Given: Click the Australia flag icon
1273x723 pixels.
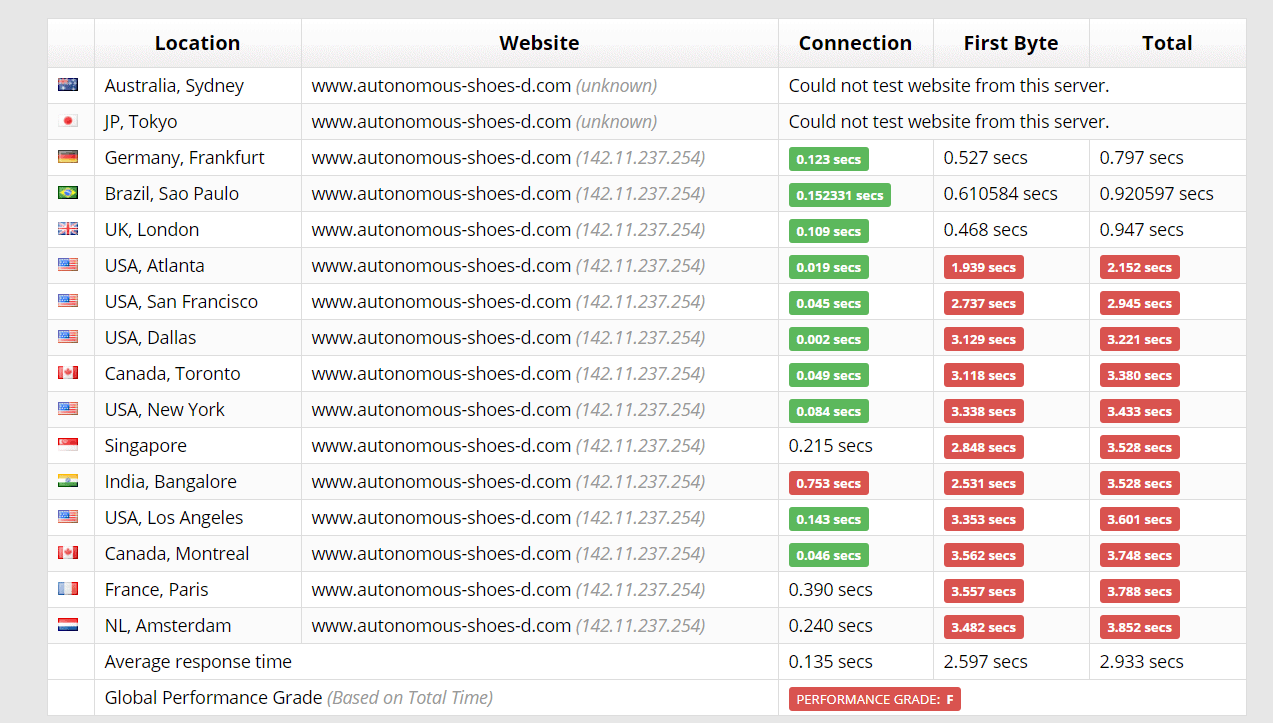Looking at the screenshot, I should (x=68, y=85).
